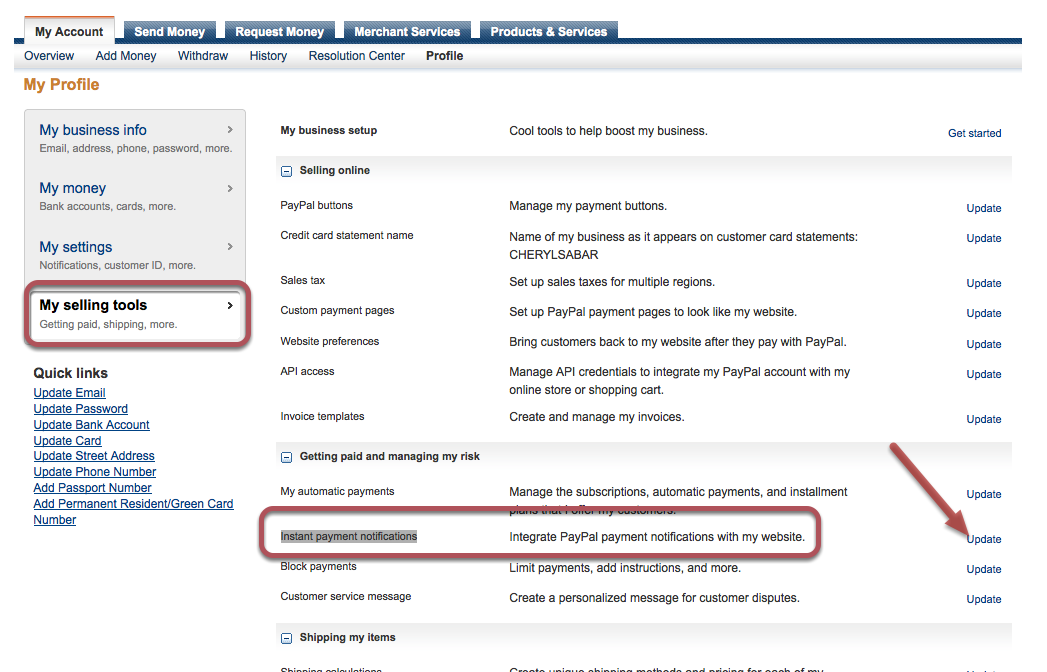The height and width of the screenshot is (672, 1047).
Task: Go to Merchant Services tab
Action: tap(407, 31)
